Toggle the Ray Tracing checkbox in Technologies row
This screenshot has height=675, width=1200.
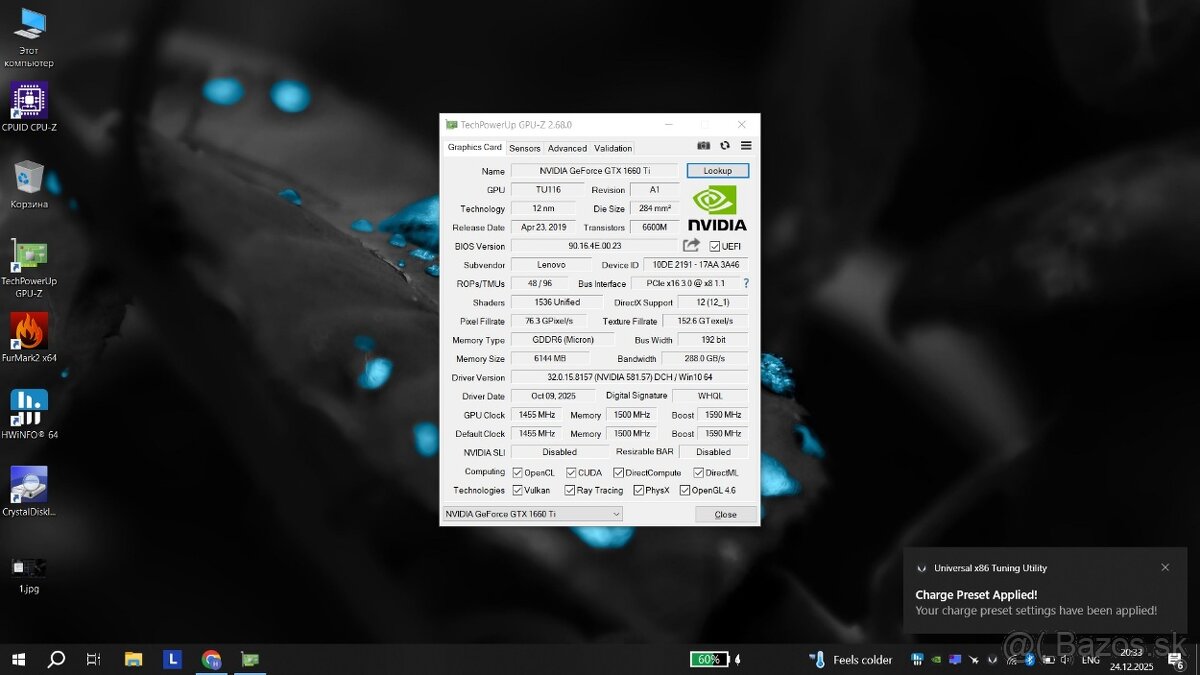click(x=571, y=490)
